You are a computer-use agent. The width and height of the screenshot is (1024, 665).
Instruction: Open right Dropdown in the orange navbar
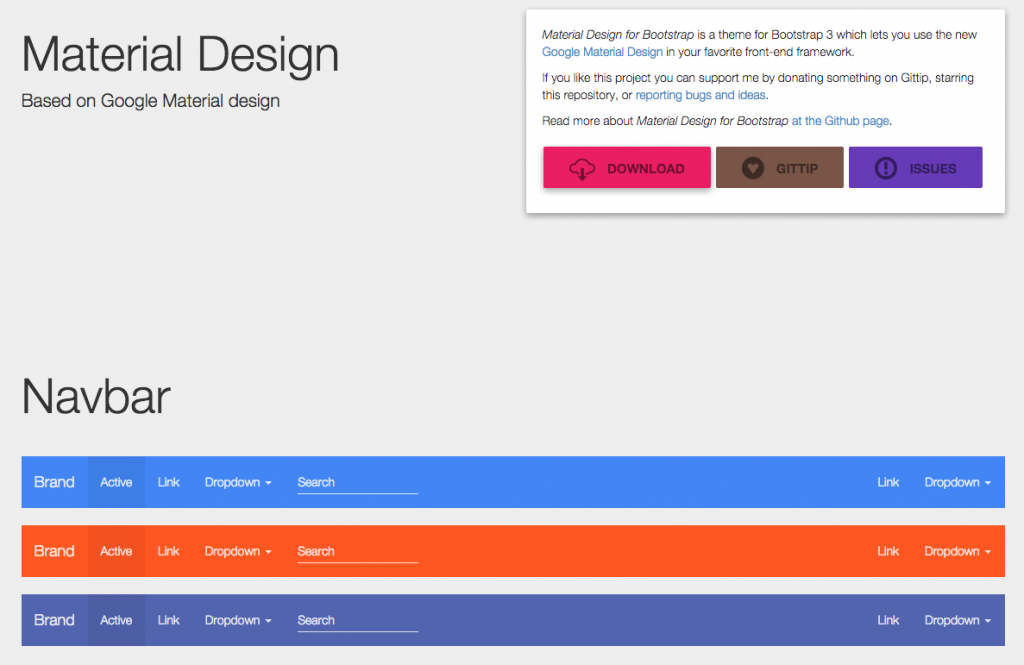(957, 551)
